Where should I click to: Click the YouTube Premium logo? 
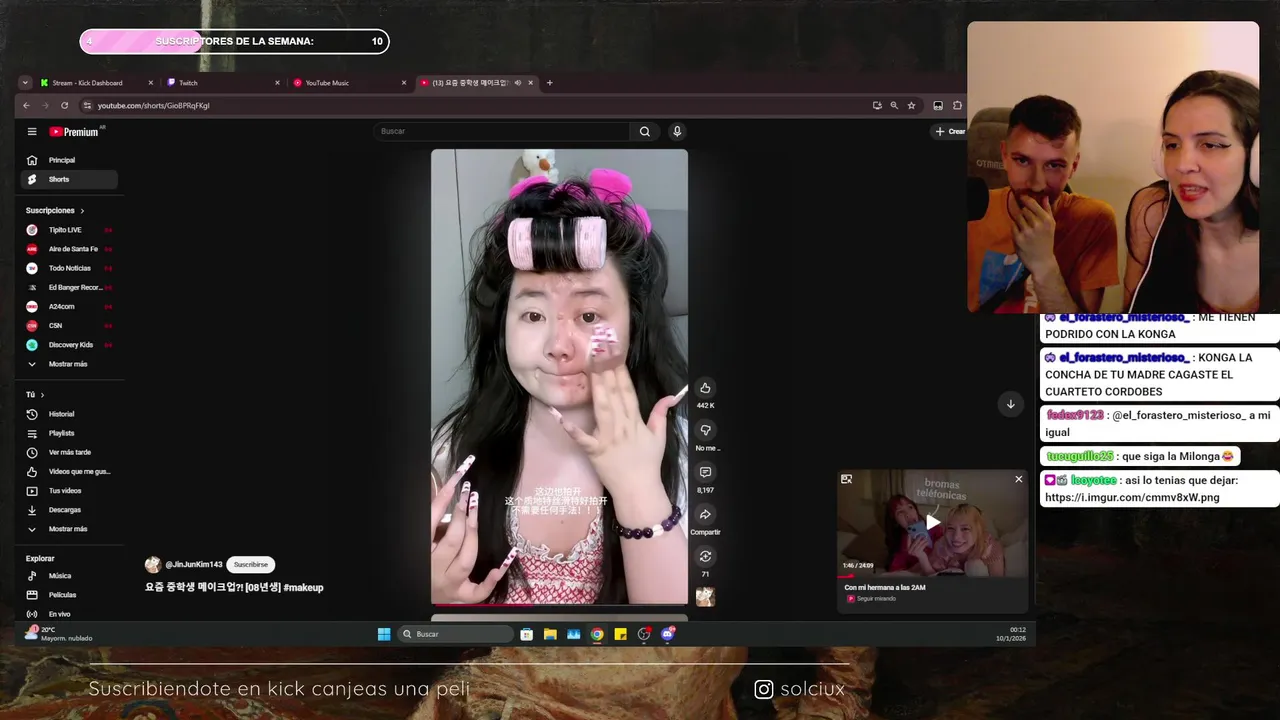76,131
